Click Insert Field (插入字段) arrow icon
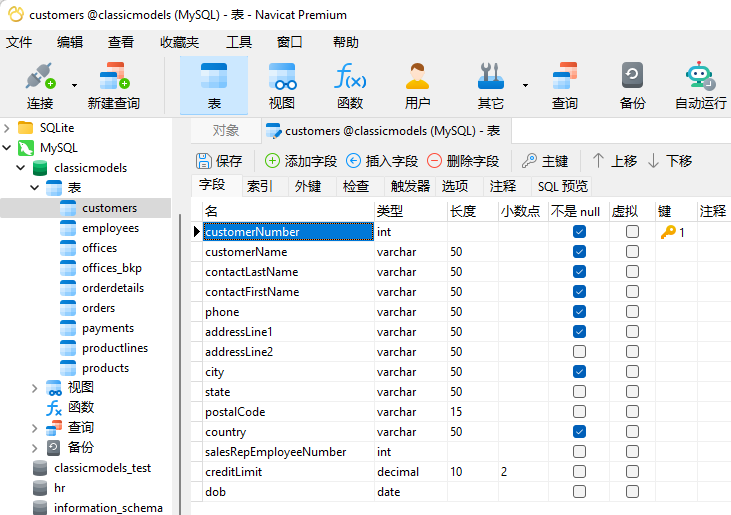This screenshot has width=731, height=515. pos(353,161)
